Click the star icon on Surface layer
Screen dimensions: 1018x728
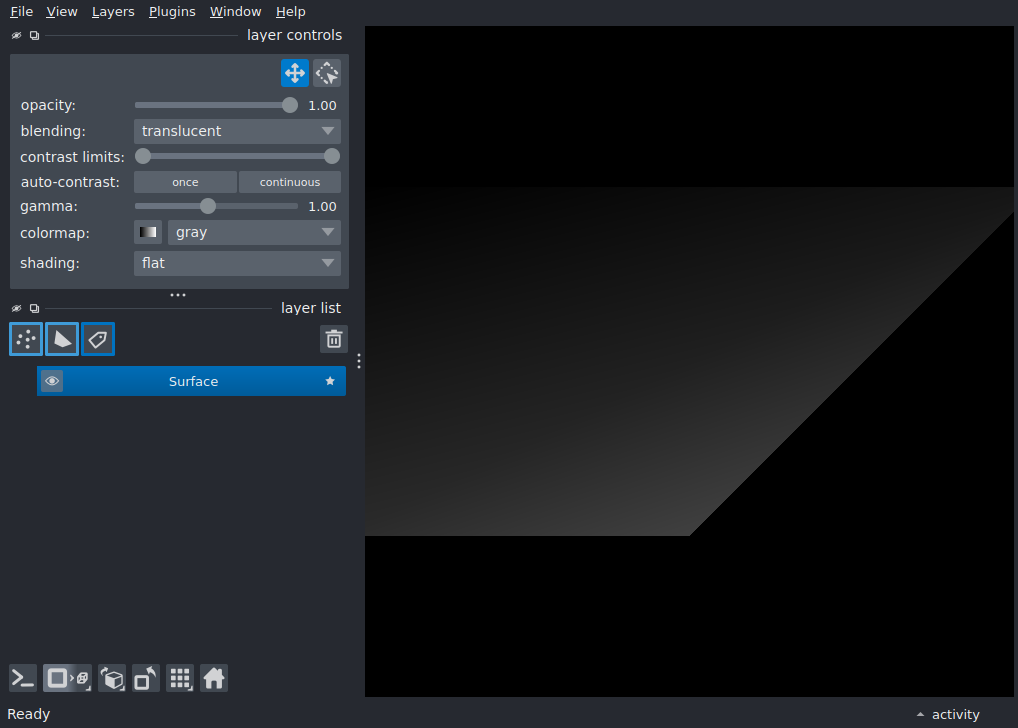[x=330, y=381]
